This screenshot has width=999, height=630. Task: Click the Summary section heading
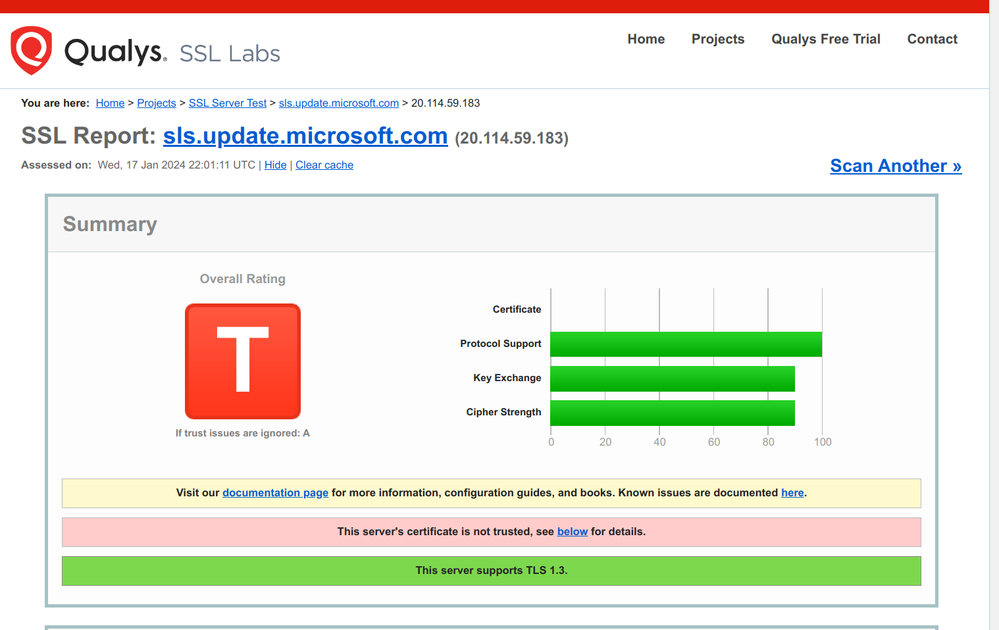(x=110, y=224)
